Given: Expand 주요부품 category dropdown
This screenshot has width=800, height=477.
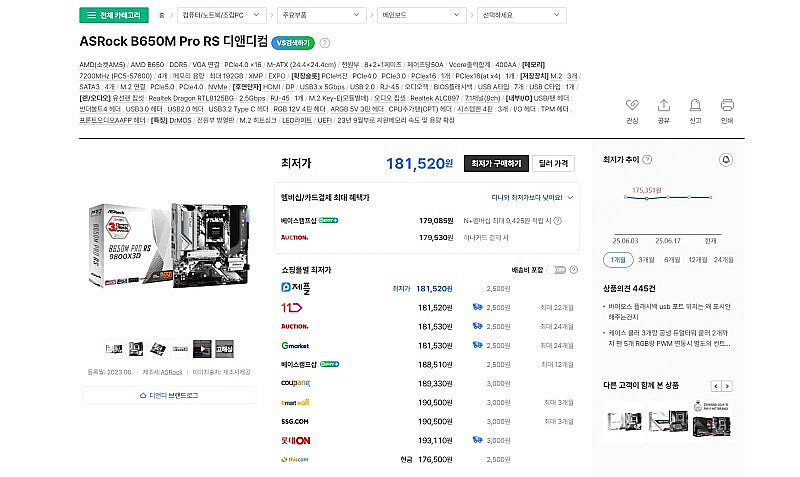Looking at the screenshot, I should (x=321, y=15).
